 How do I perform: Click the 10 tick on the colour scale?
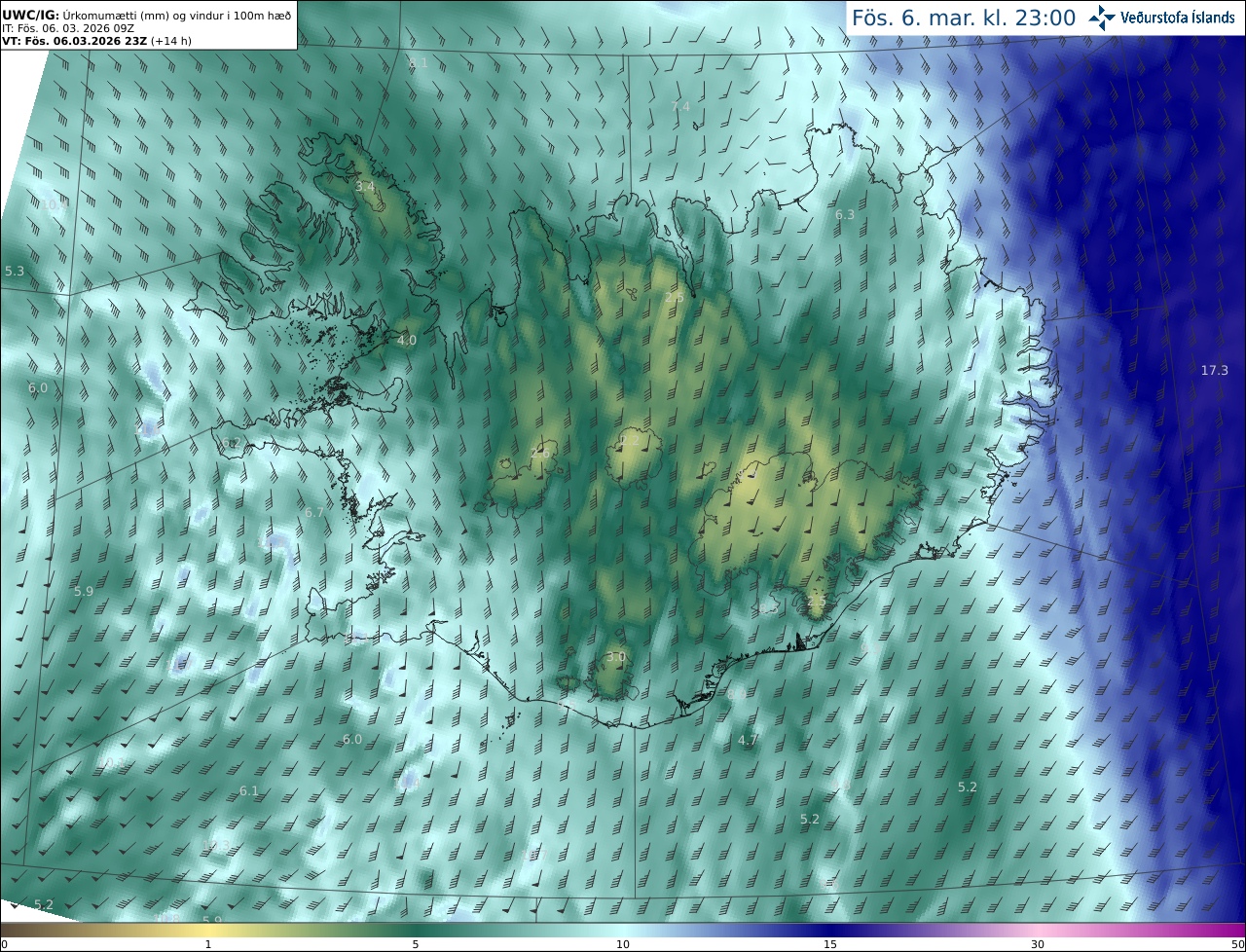pyautogui.click(x=623, y=944)
